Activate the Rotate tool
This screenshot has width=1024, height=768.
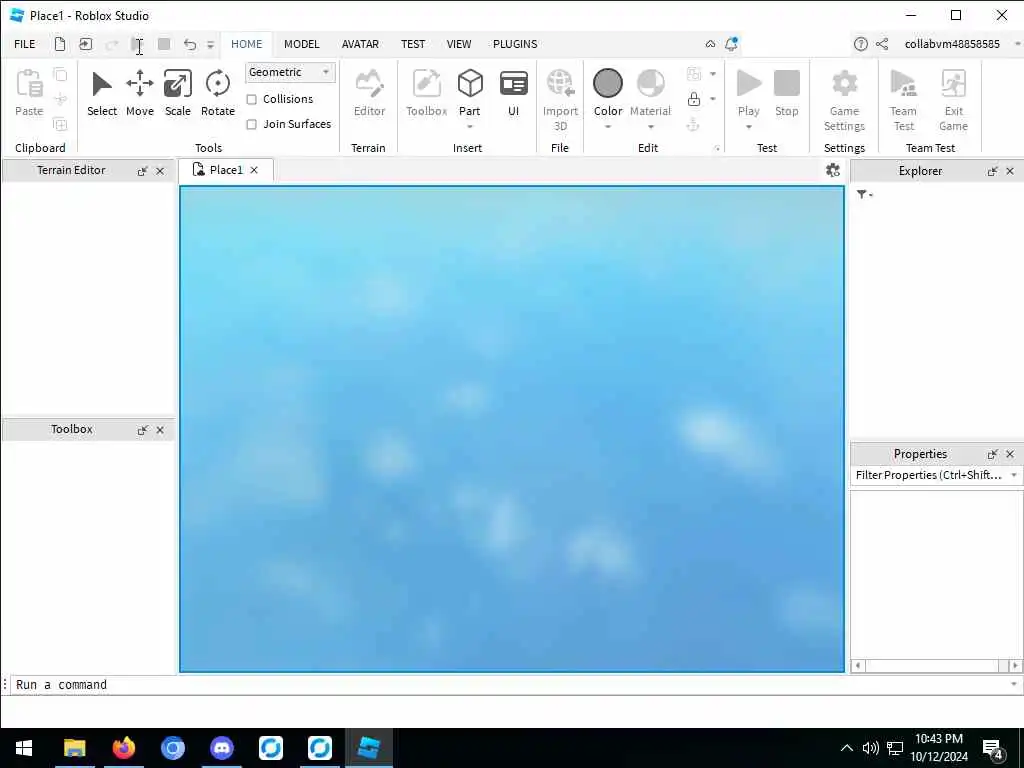pos(217,93)
